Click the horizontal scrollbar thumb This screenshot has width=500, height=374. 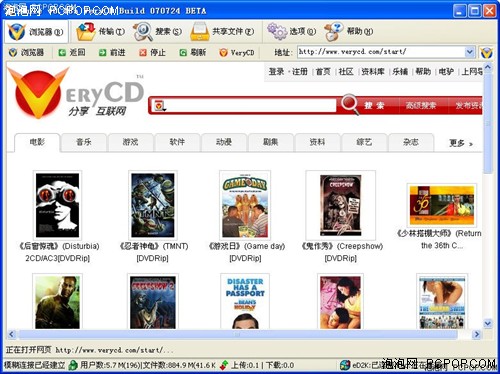(237, 334)
